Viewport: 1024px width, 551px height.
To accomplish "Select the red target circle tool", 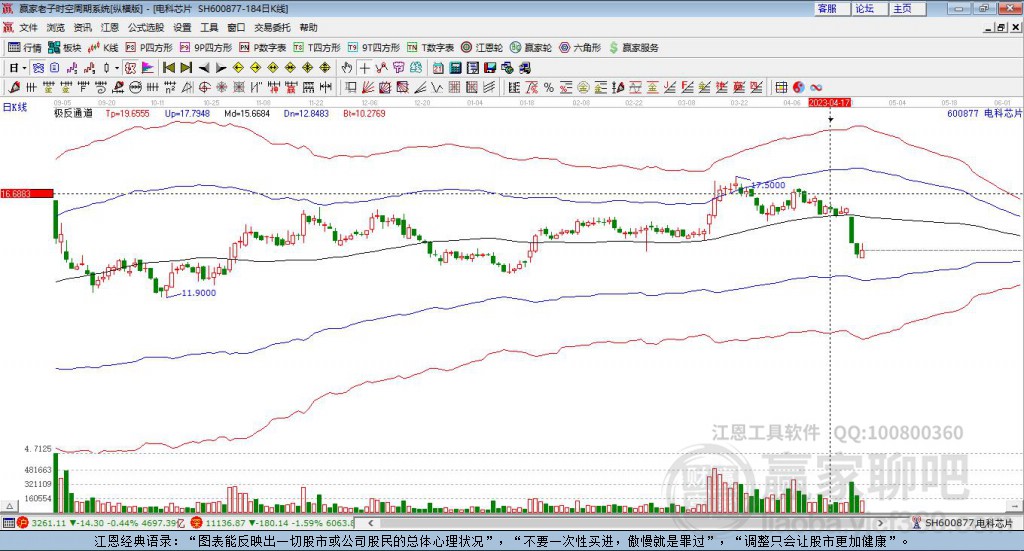I will (x=204, y=87).
